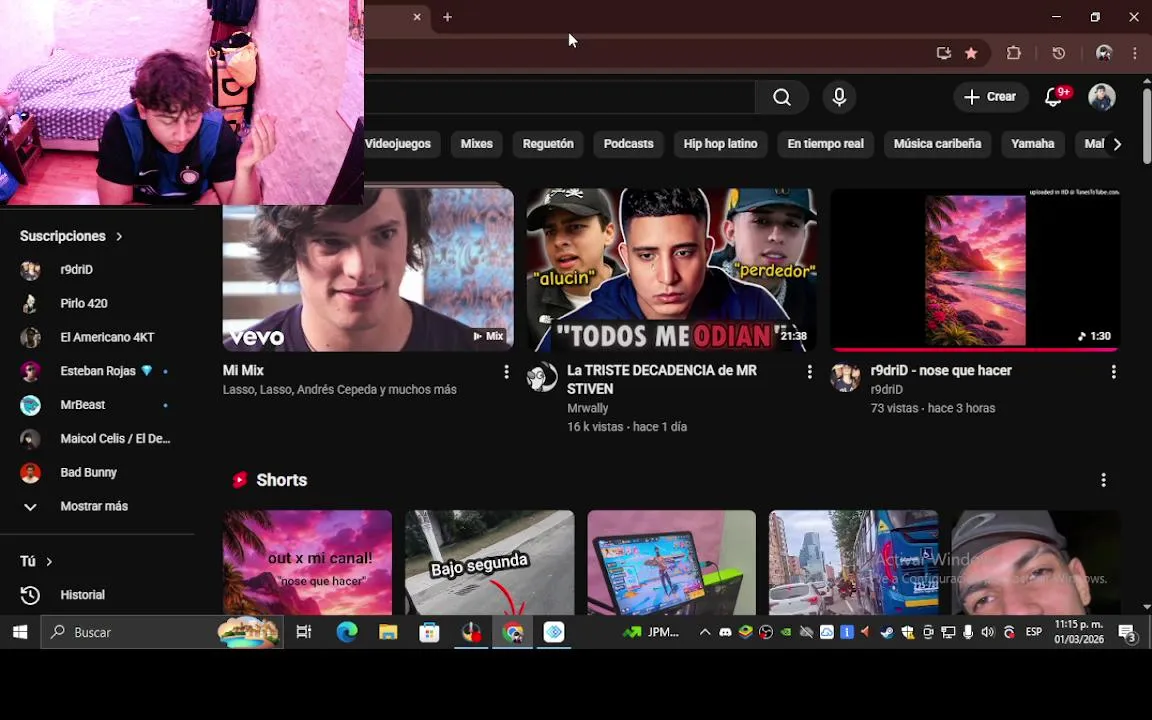Expand the Suscripciones section arrow
This screenshot has width=1152, height=720.
coord(119,236)
